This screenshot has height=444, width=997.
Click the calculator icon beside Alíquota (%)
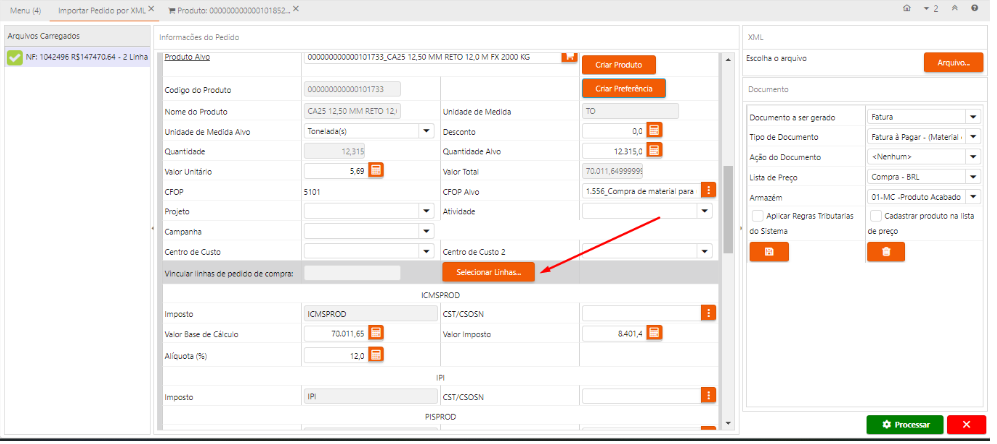coord(377,354)
